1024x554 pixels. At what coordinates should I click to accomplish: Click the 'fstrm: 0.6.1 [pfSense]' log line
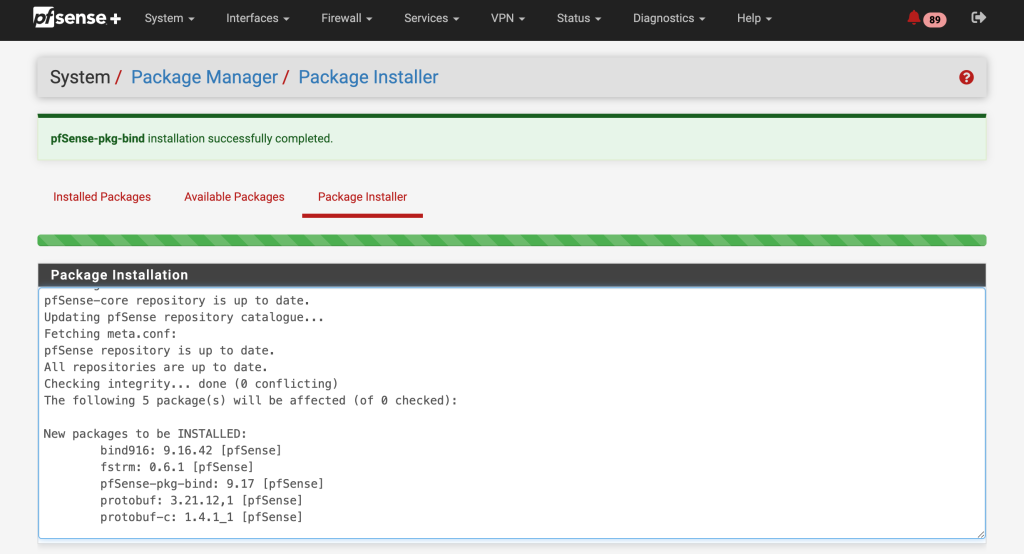(176, 467)
